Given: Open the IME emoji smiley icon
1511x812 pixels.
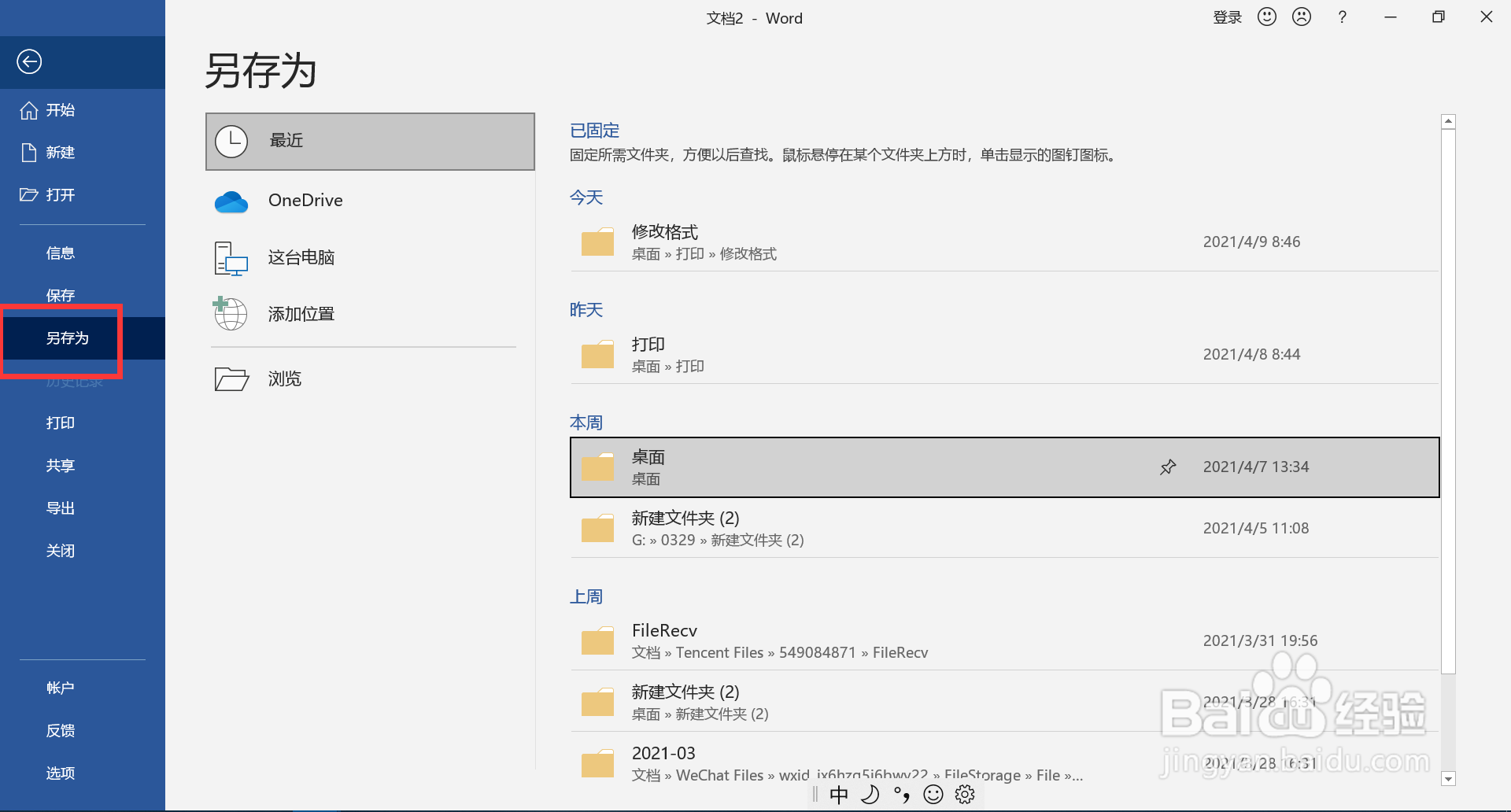Looking at the screenshot, I should point(933,795).
